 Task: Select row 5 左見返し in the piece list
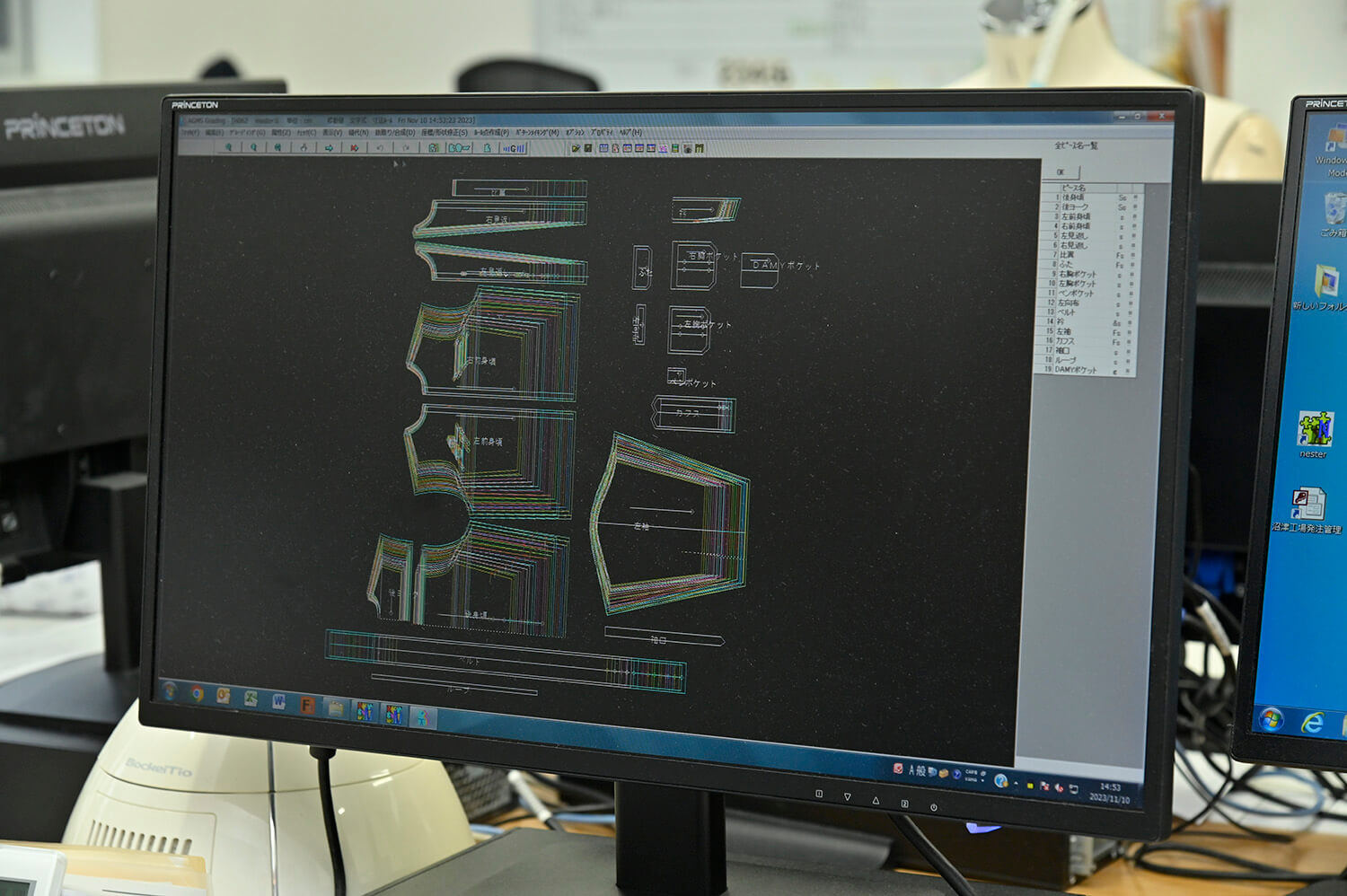pyautogui.click(x=1091, y=236)
